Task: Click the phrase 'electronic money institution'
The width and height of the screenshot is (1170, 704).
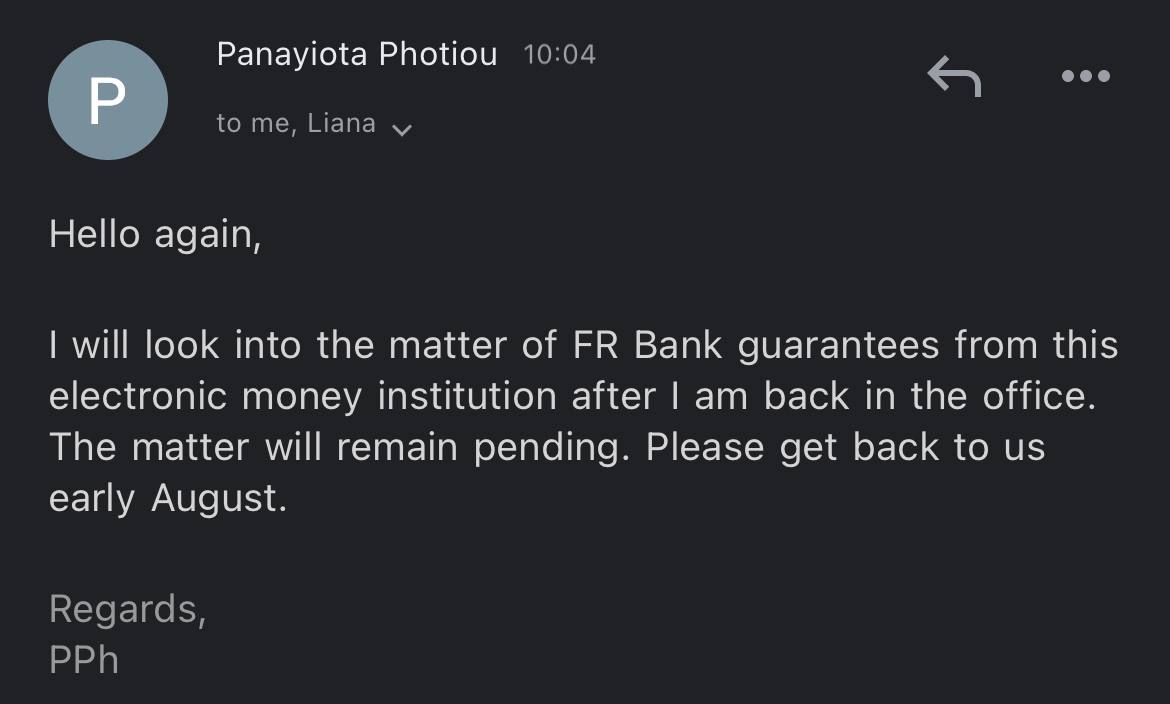Action: coord(304,397)
